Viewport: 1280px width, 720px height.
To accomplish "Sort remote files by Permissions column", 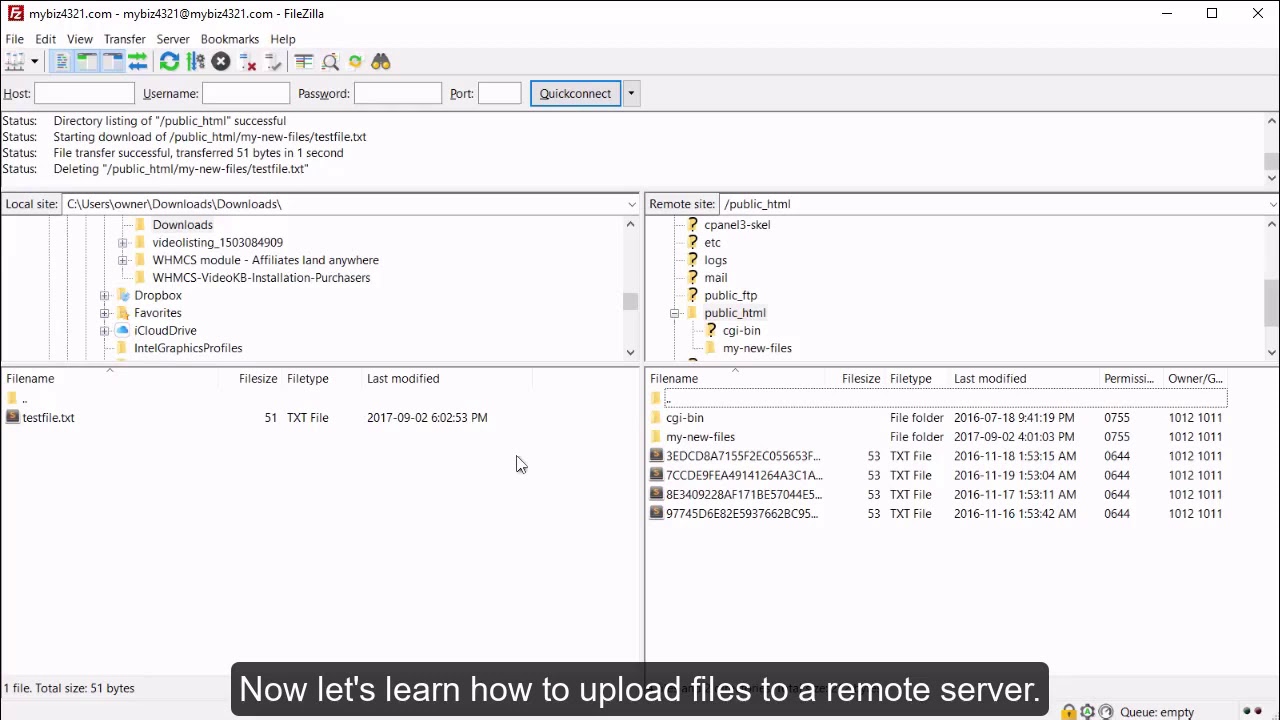I will point(1129,378).
